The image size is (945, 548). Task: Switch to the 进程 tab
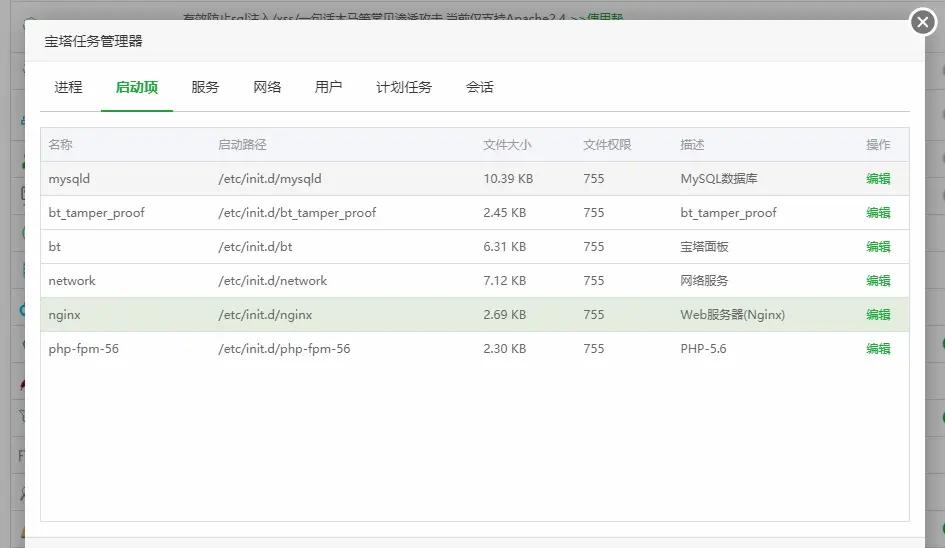68,87
